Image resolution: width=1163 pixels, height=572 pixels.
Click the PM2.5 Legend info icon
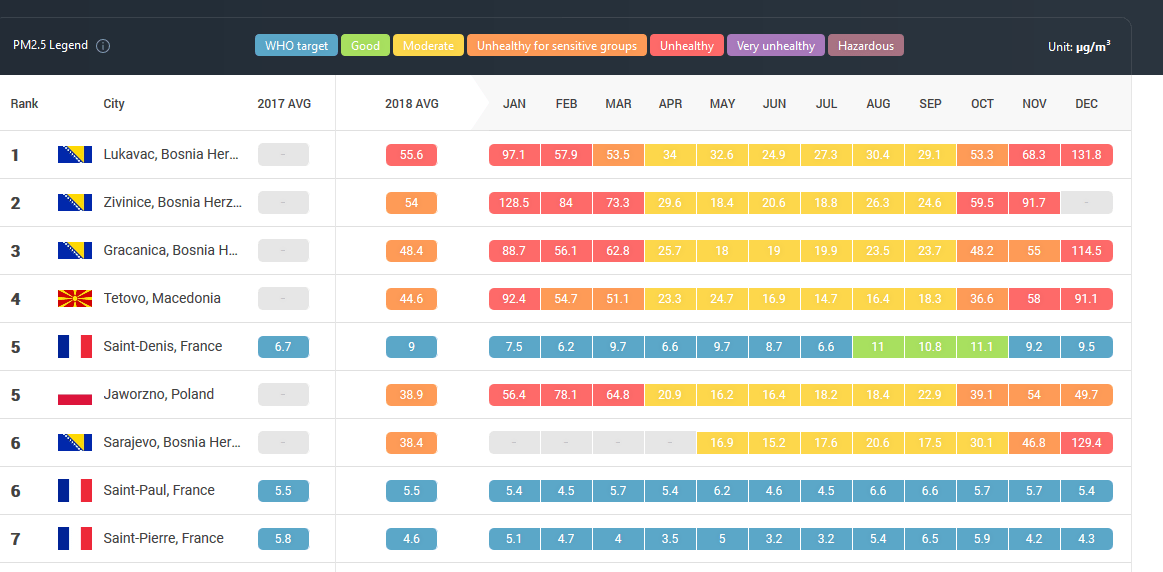tap(103, 46)
